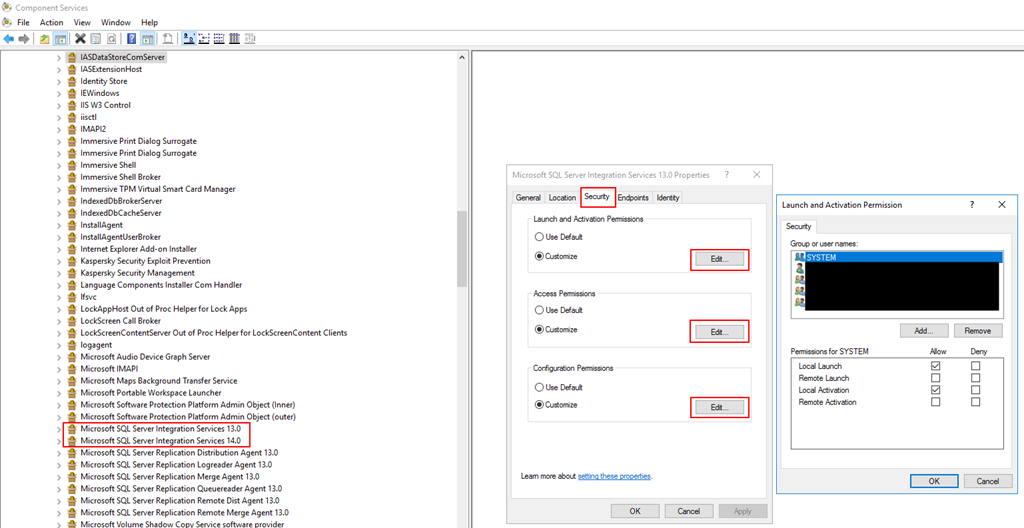
Task: Expand Microsoft Maps Background Transfer Service node
Action: pyautogui.click(x=59, y=380)
